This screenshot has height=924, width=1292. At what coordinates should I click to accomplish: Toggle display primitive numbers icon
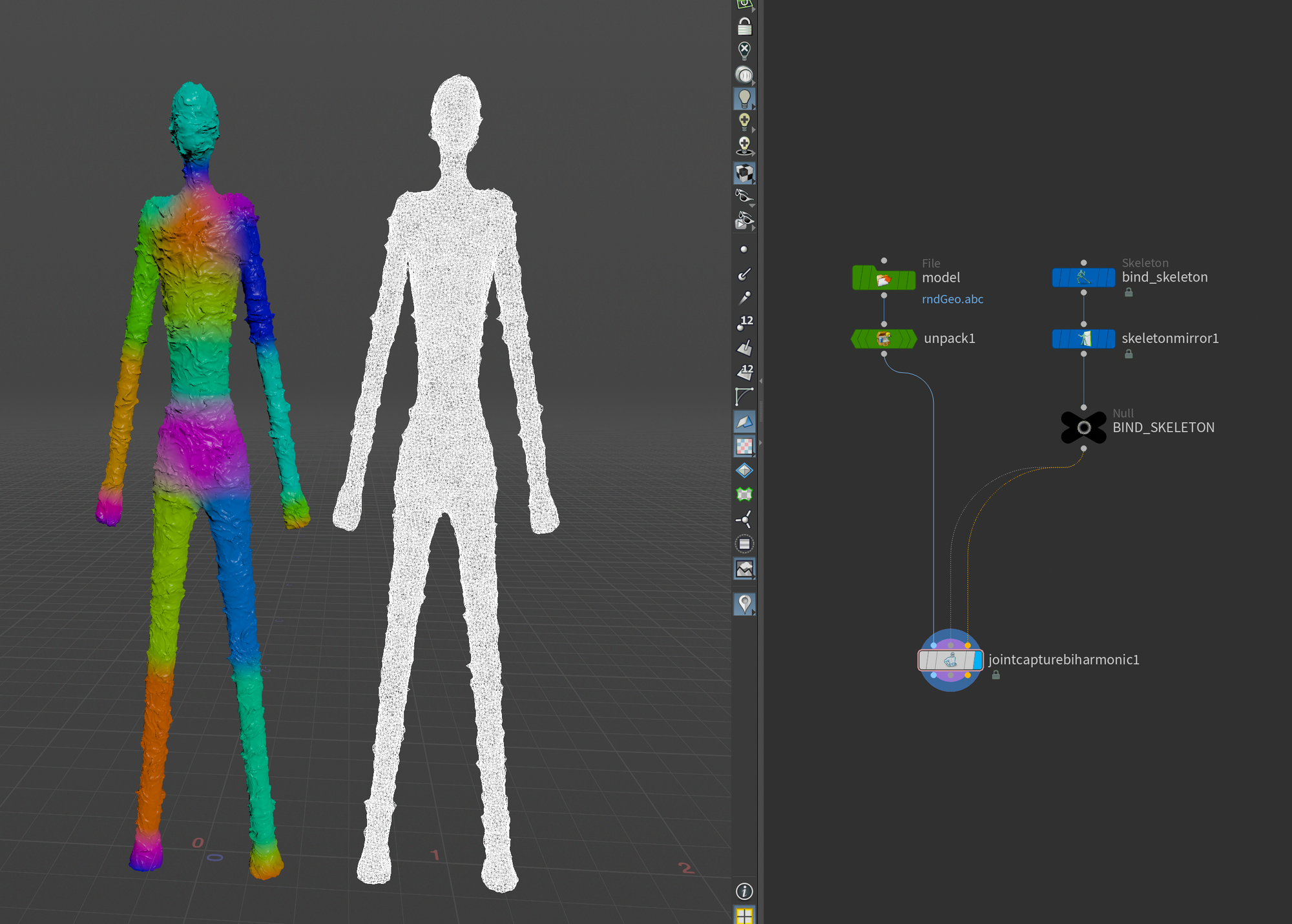tap(745, 372)
